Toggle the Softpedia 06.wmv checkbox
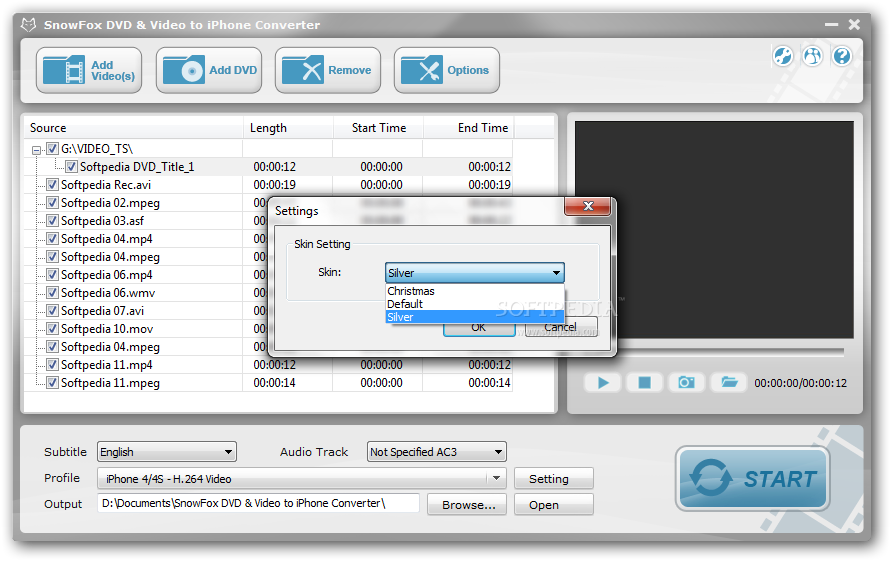Image resolution: width=891 pixels, height=561 pixels. point(52,293)
